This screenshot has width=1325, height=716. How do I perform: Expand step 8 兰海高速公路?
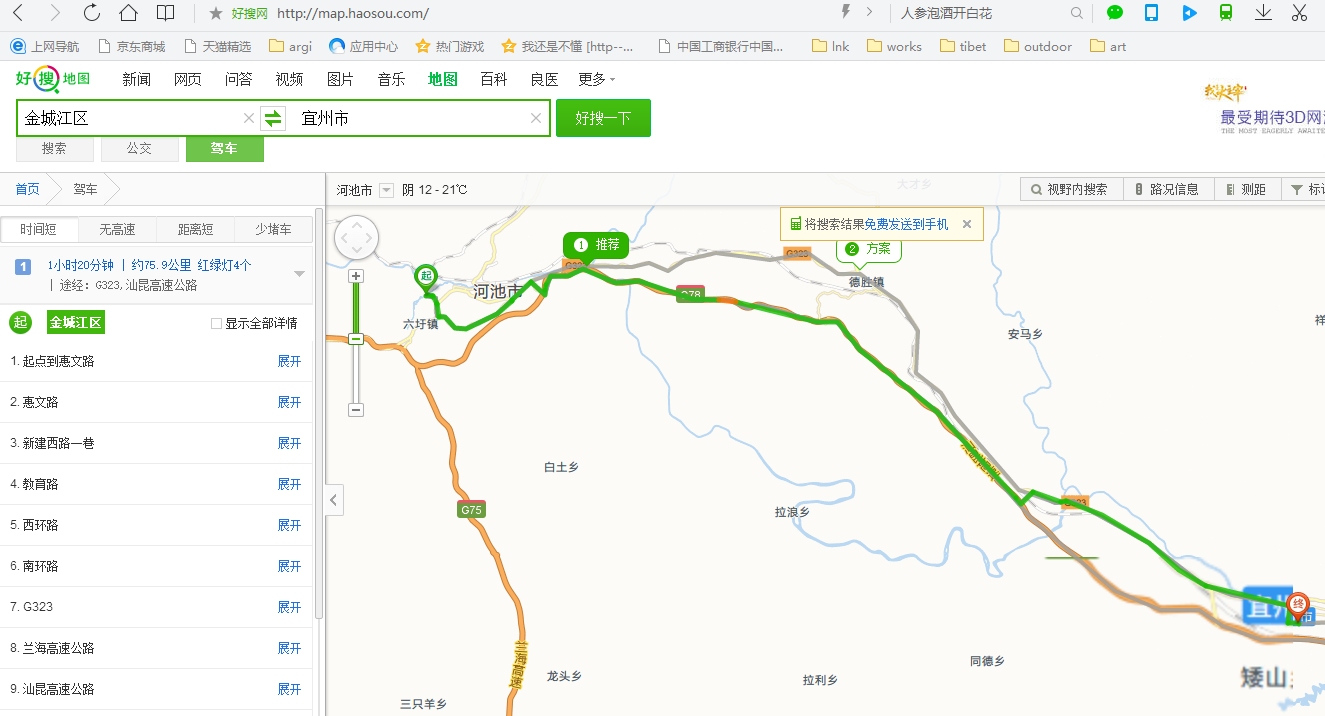(289, 648)
